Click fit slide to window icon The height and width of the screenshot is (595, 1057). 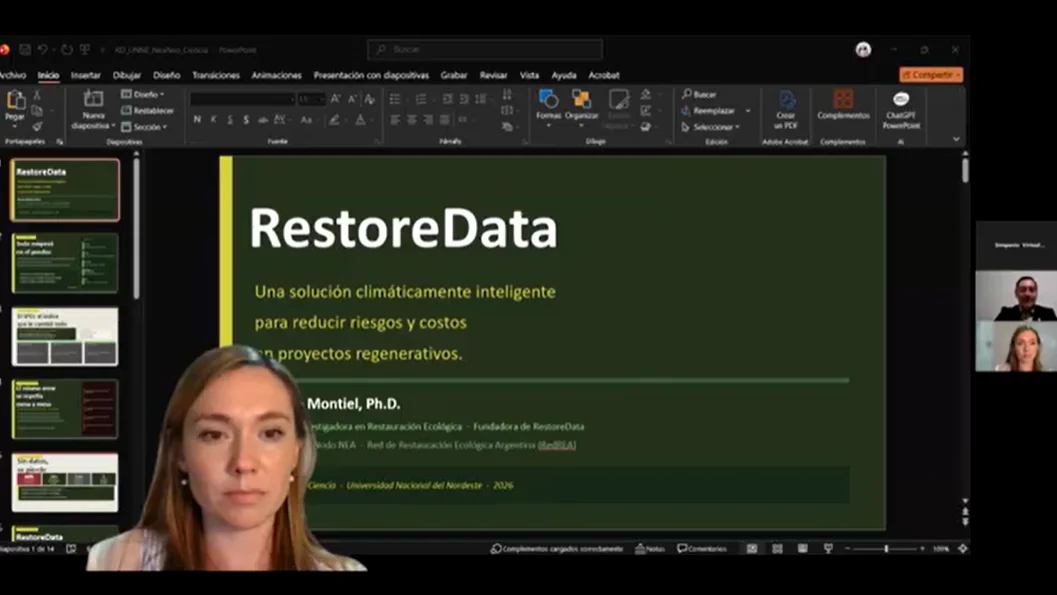click(963, 549)
